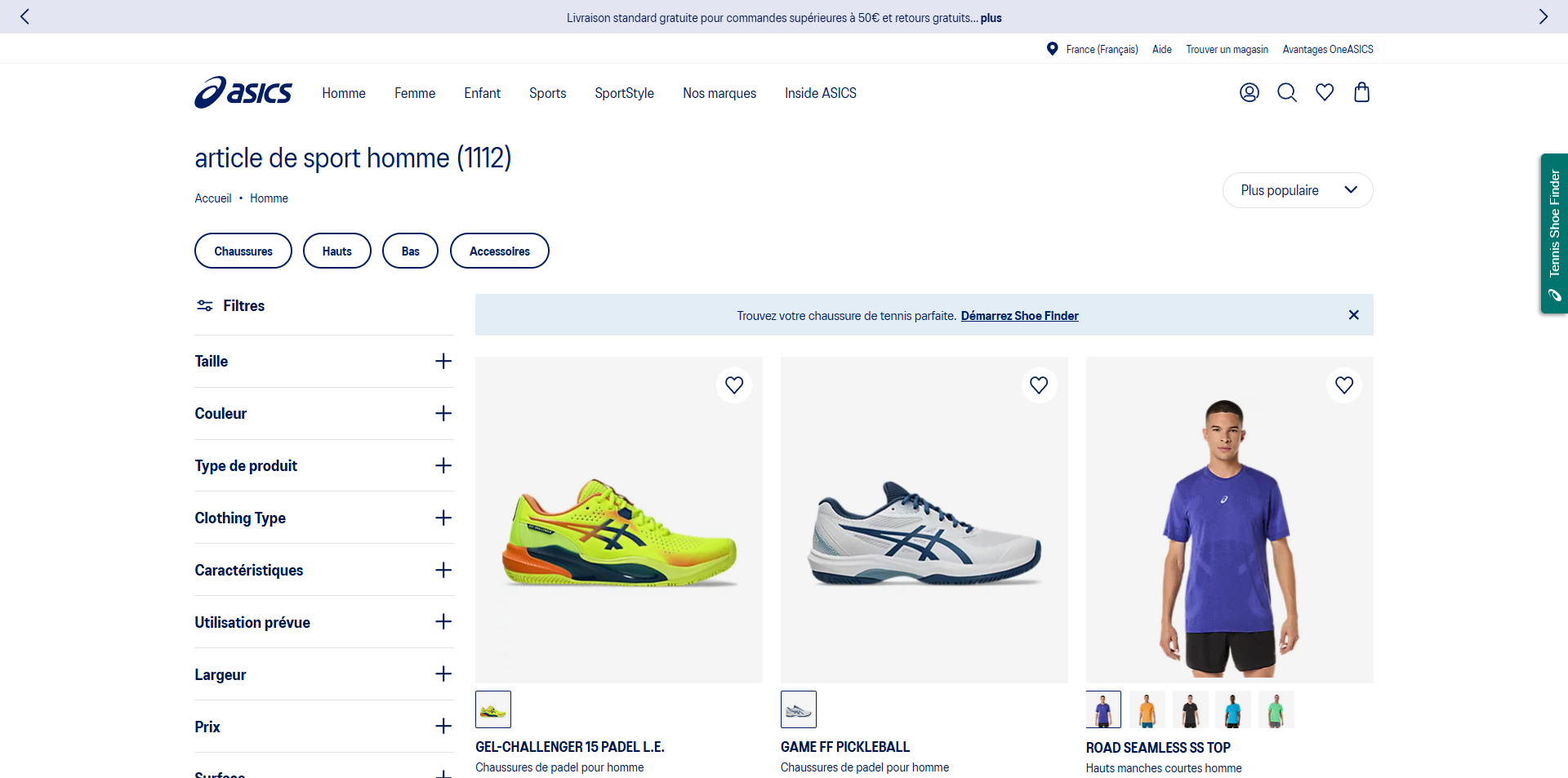Screen dimensions: 1568x778
Task: Open the Homme menu
Action: click(x=344, y=93)
